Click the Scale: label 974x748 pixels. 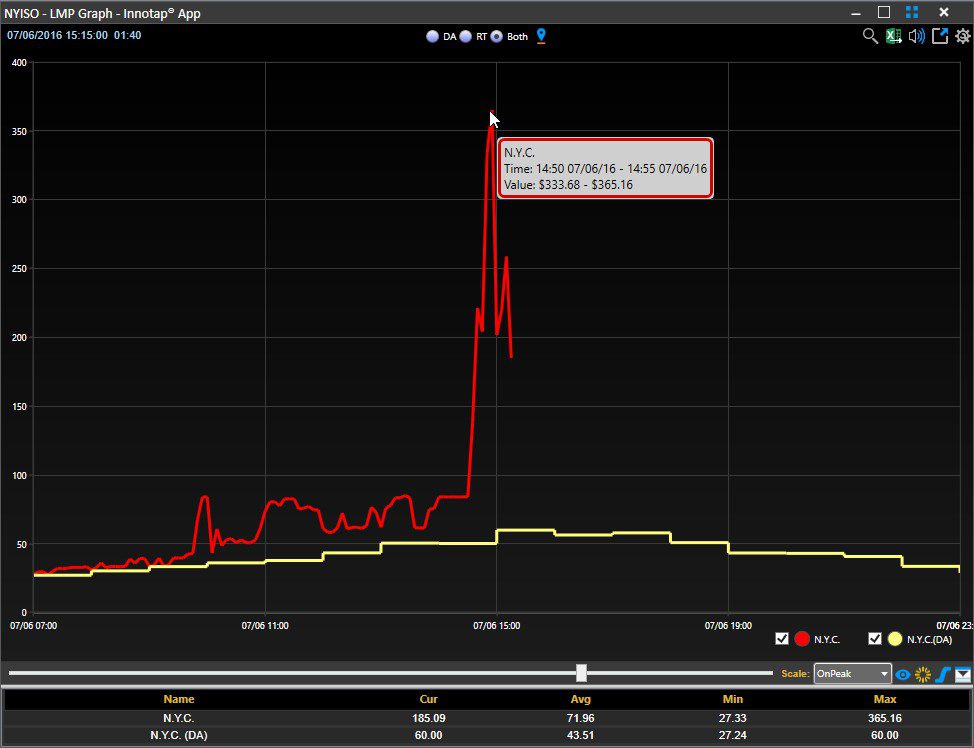795,673
